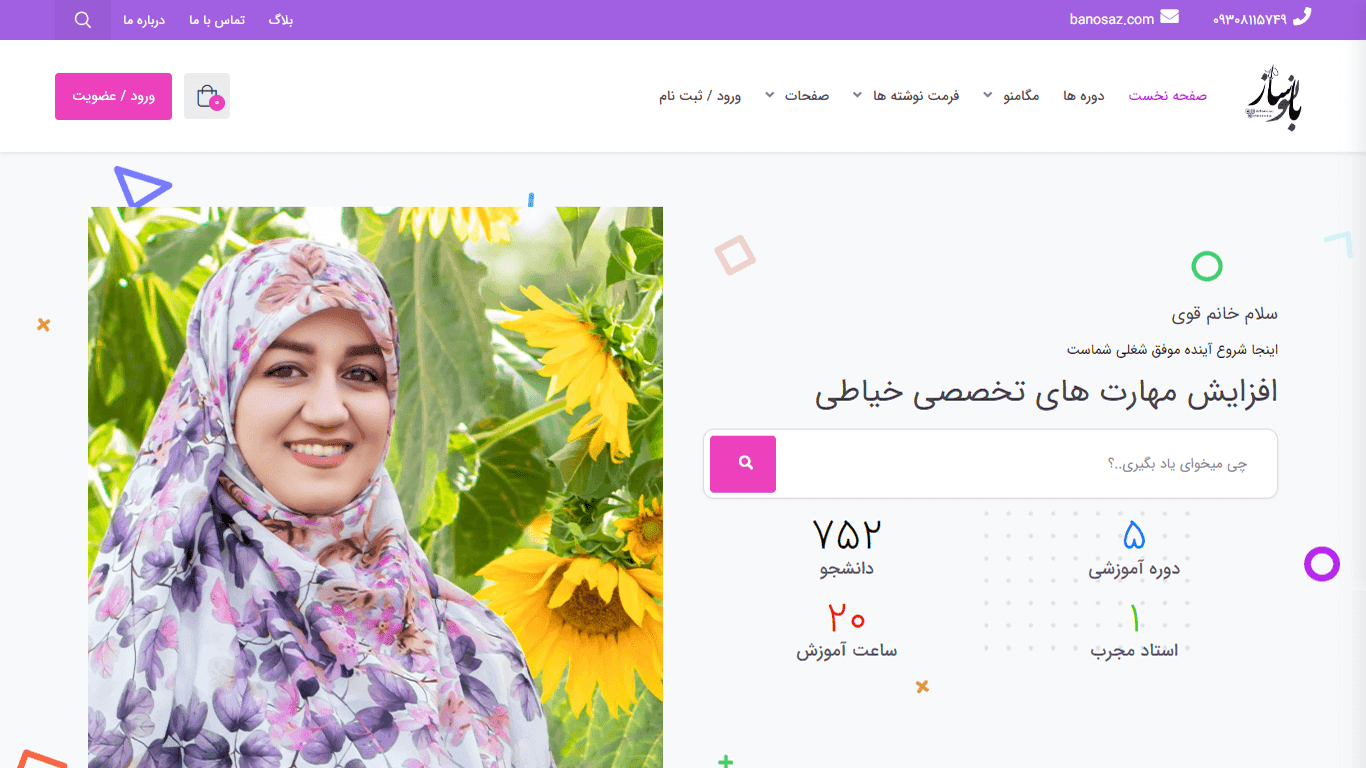Image resolution: width=1366 pixels, height=768 pixels.
Task: Click the envelope email icon
Action: point(1170,17)
